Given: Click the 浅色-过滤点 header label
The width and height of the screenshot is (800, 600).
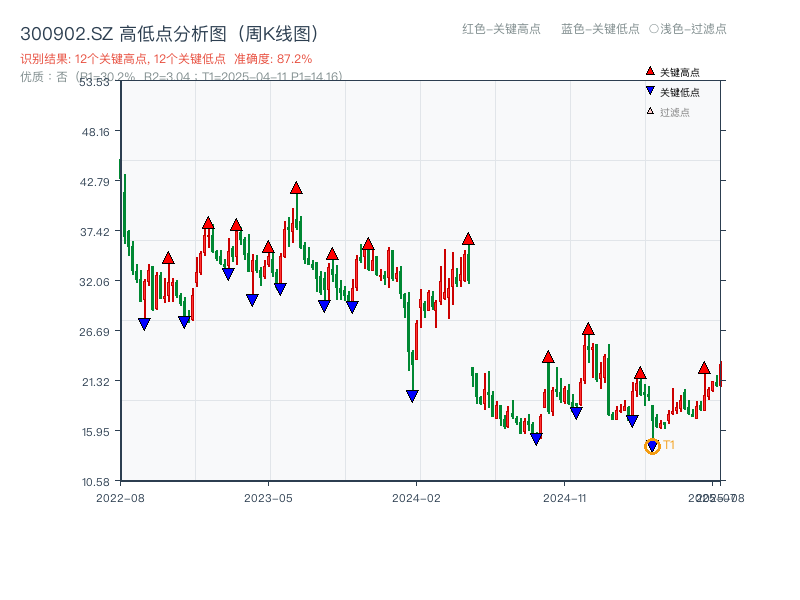Looking at the screenshot, I should tap(693, 29).
